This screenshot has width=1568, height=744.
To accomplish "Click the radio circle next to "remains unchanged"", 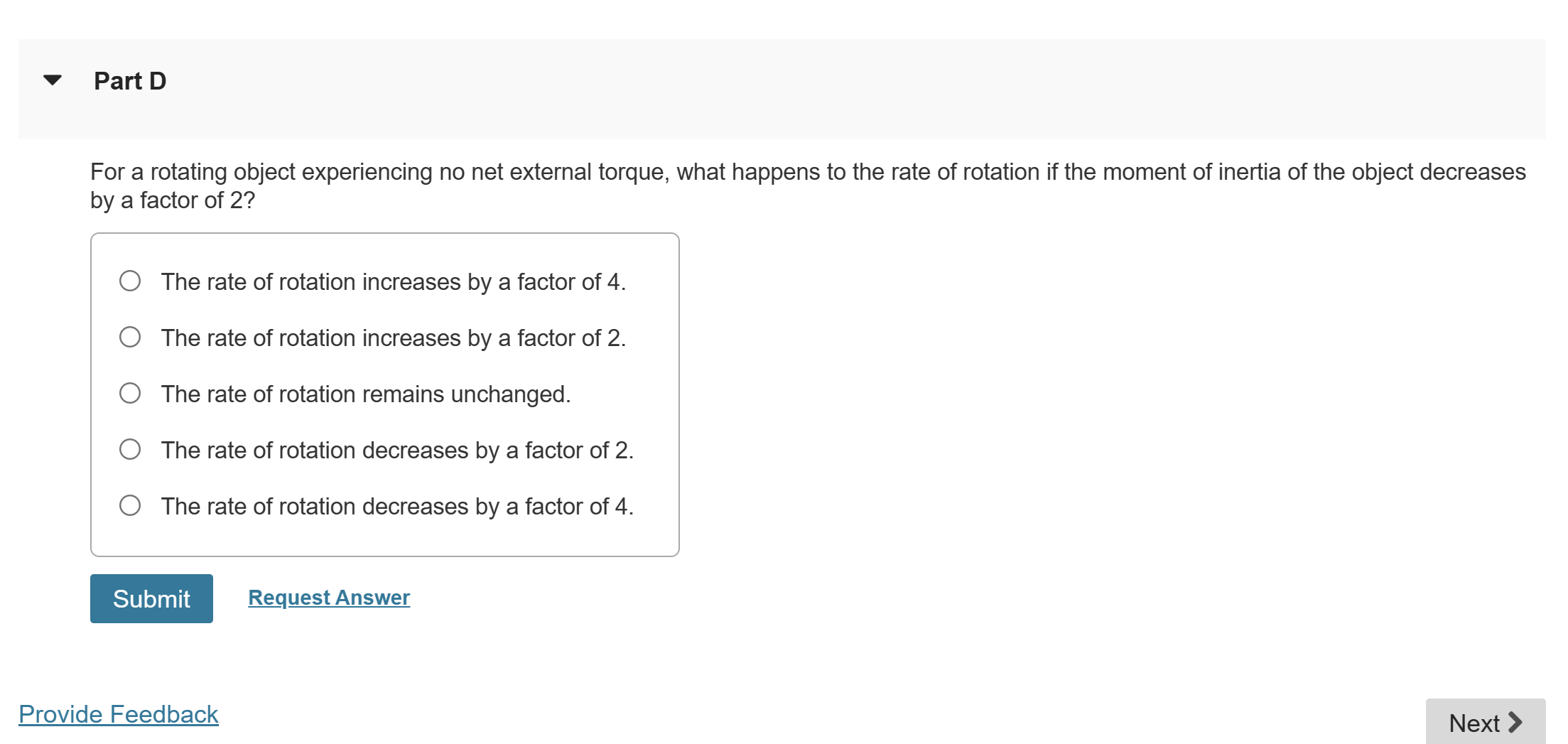I will tap(129, 394).
